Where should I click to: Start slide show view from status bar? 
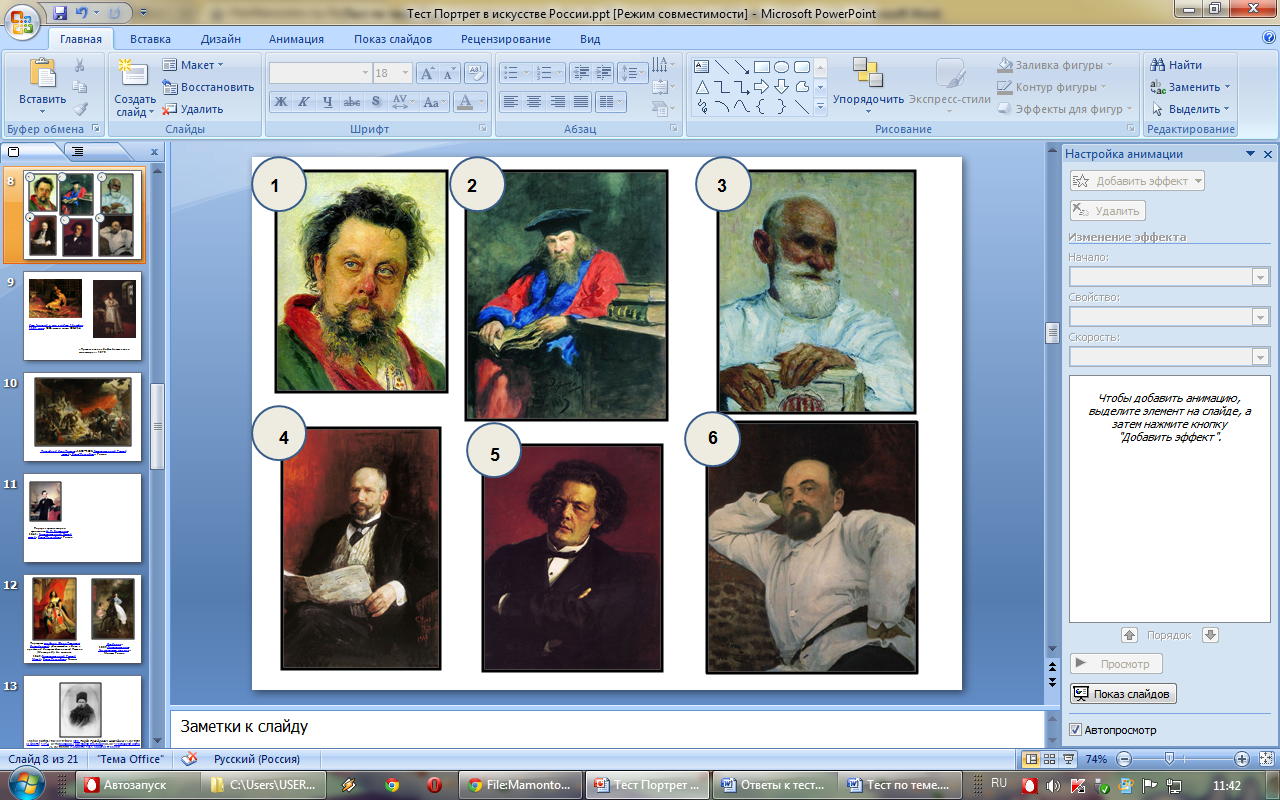point(1068,759)
